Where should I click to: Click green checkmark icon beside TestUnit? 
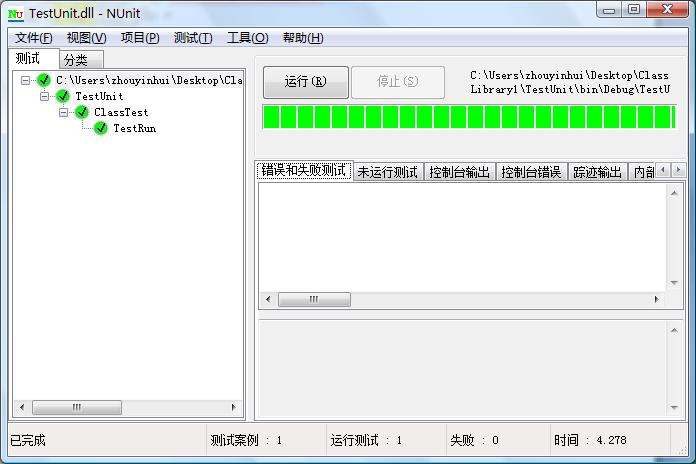point(63,96)
